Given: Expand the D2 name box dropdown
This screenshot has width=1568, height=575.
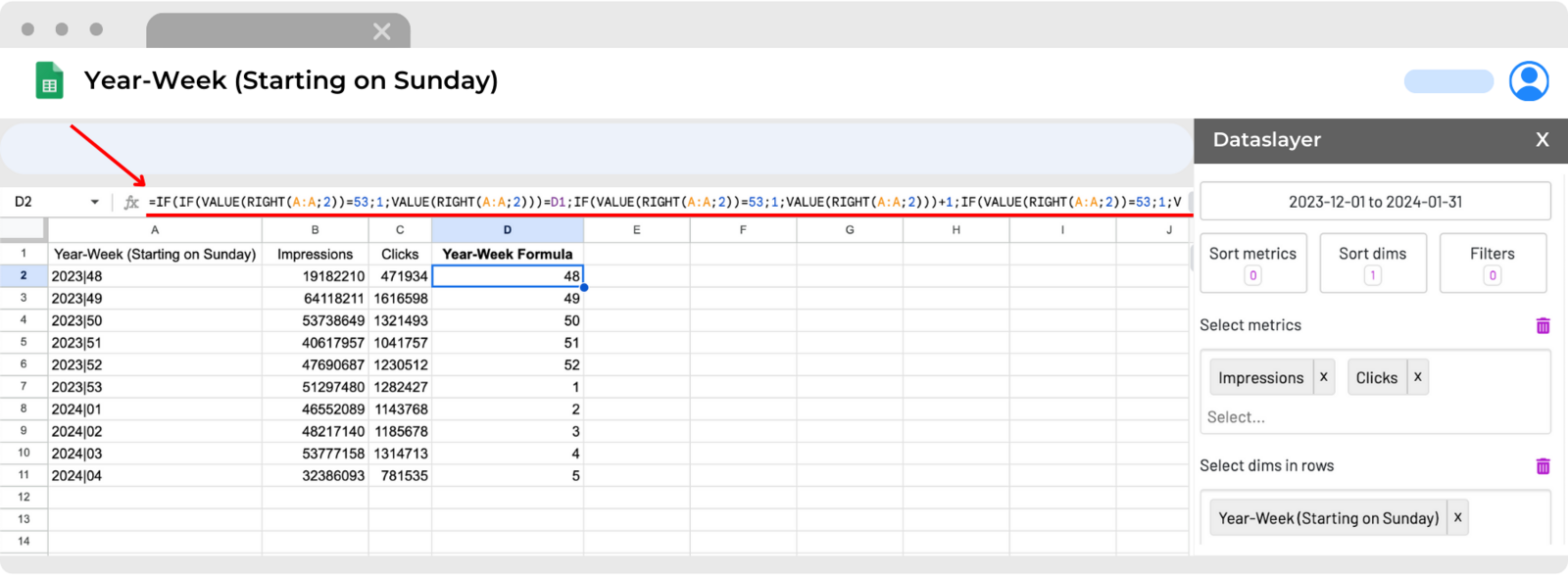Looking at the screenshot, I should tap(95, 202).
